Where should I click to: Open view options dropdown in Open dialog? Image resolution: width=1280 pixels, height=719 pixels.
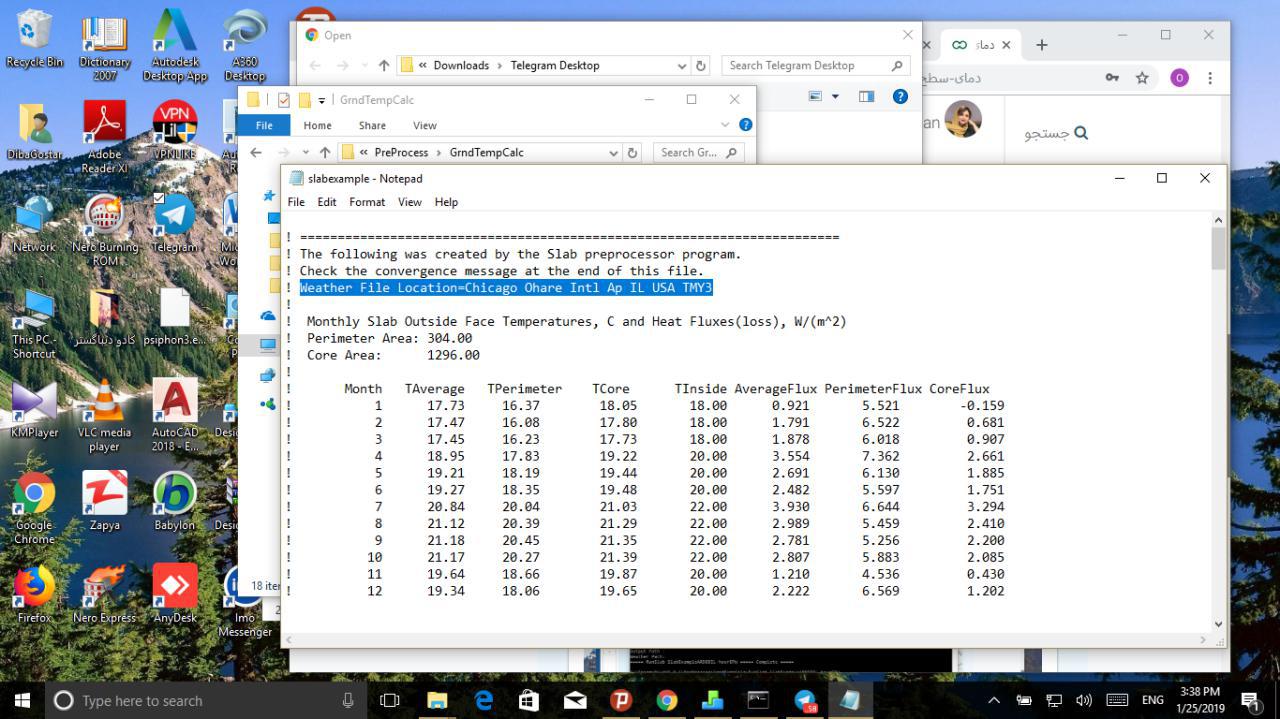click(x=835, y=97)
